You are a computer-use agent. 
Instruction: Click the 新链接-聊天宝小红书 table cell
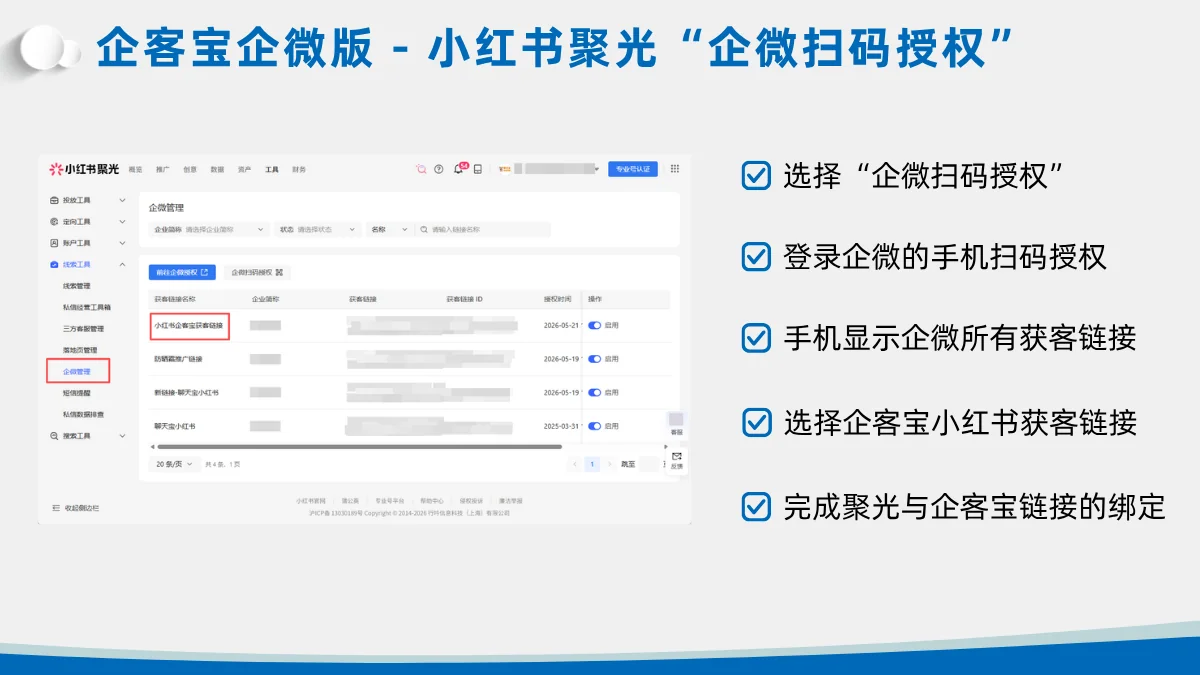(186, 392)
